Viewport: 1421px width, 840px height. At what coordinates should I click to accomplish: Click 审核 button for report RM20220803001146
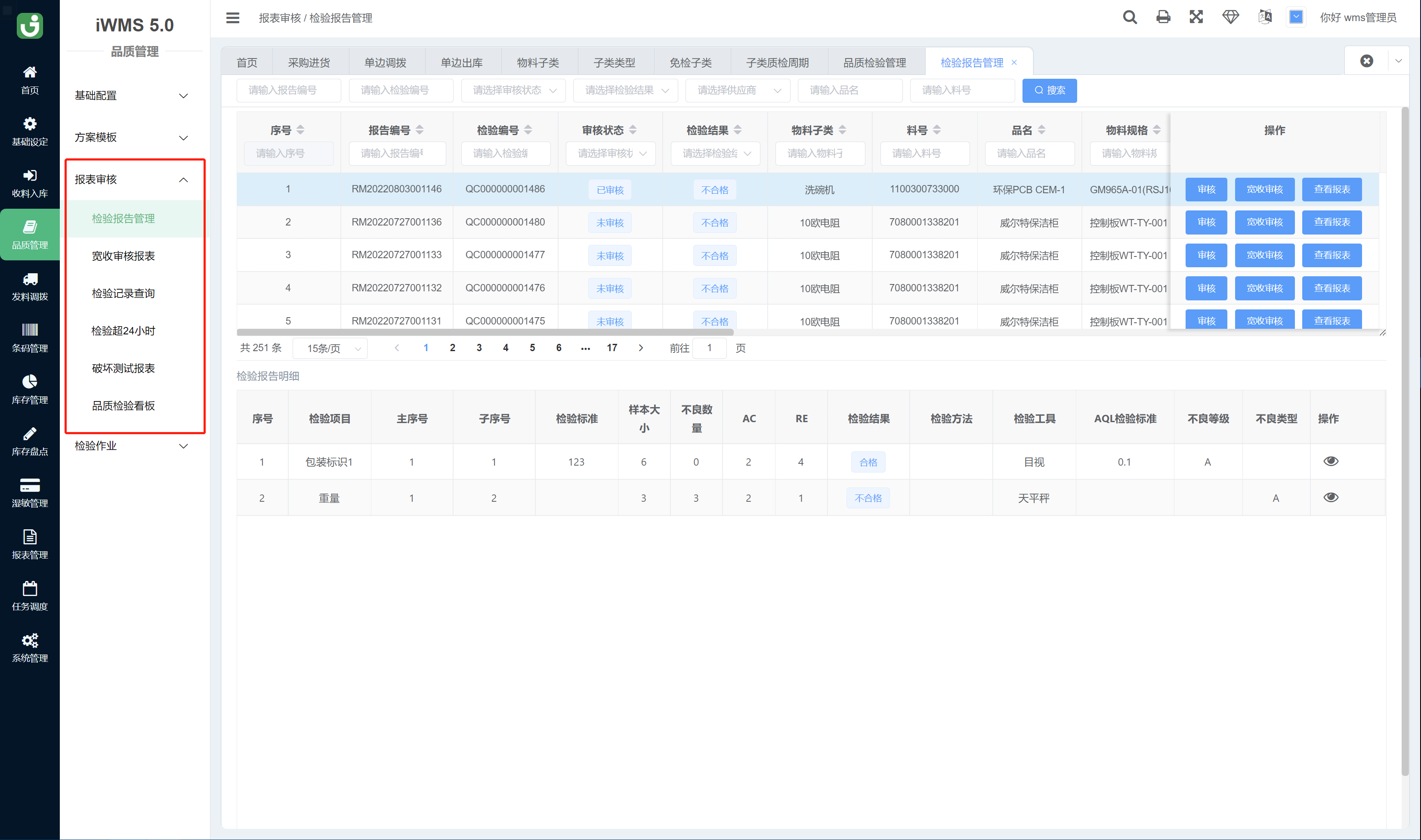pyautogui.click(x=1206, y=189)
